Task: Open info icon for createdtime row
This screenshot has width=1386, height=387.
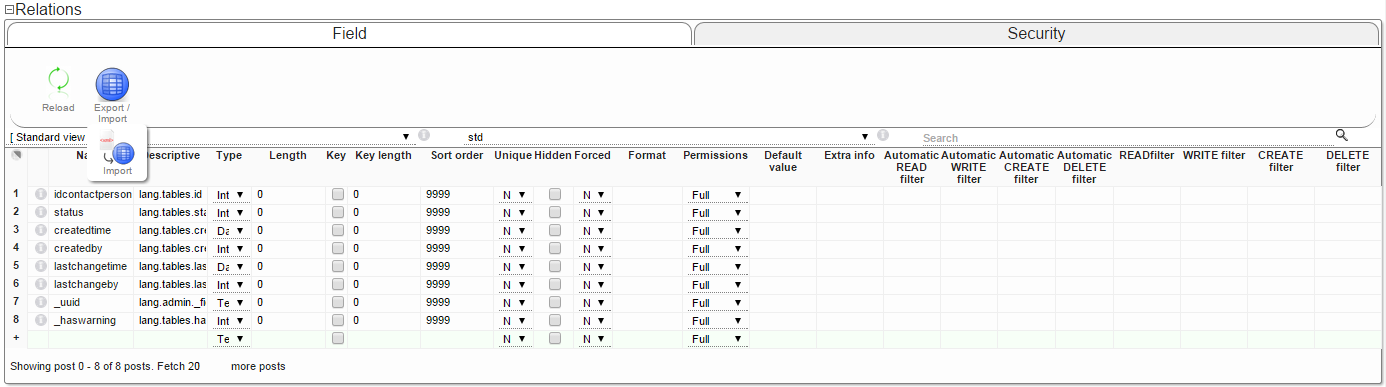Action: coord(41,231)
